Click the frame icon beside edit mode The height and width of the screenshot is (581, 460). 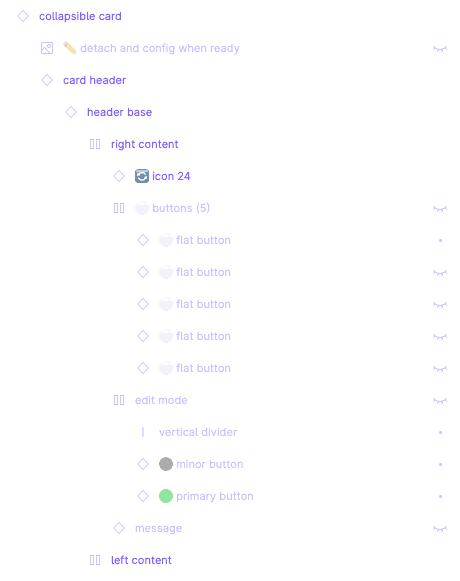(x=119, y=400)
